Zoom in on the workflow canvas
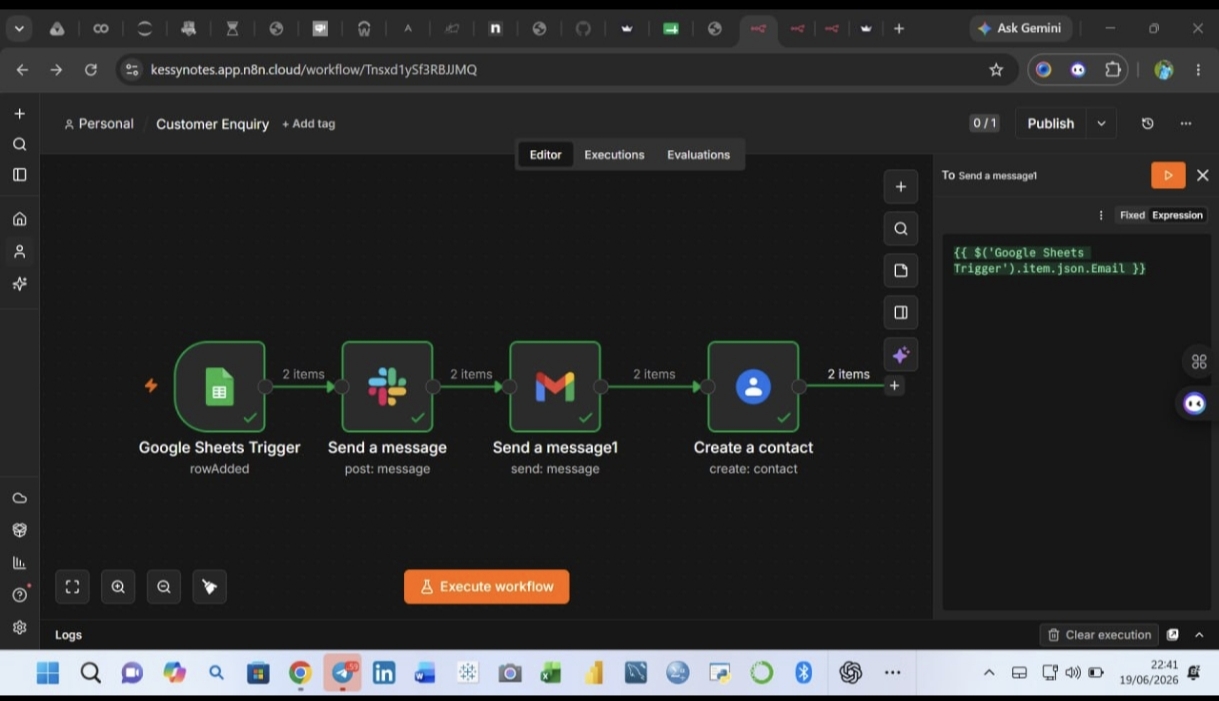Viewport: 1219px width, 701px height. (118, 587)
